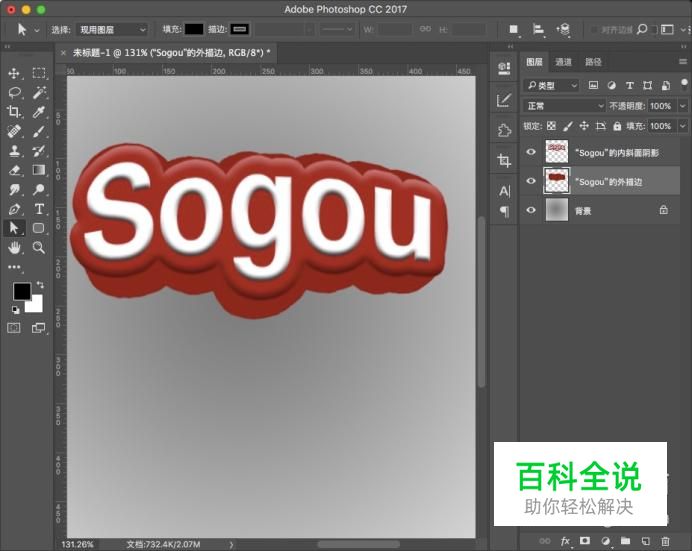Open the Layers panel options menu
Screen dimensions: 692x551
pyautogui.click(x=683, y=62)
